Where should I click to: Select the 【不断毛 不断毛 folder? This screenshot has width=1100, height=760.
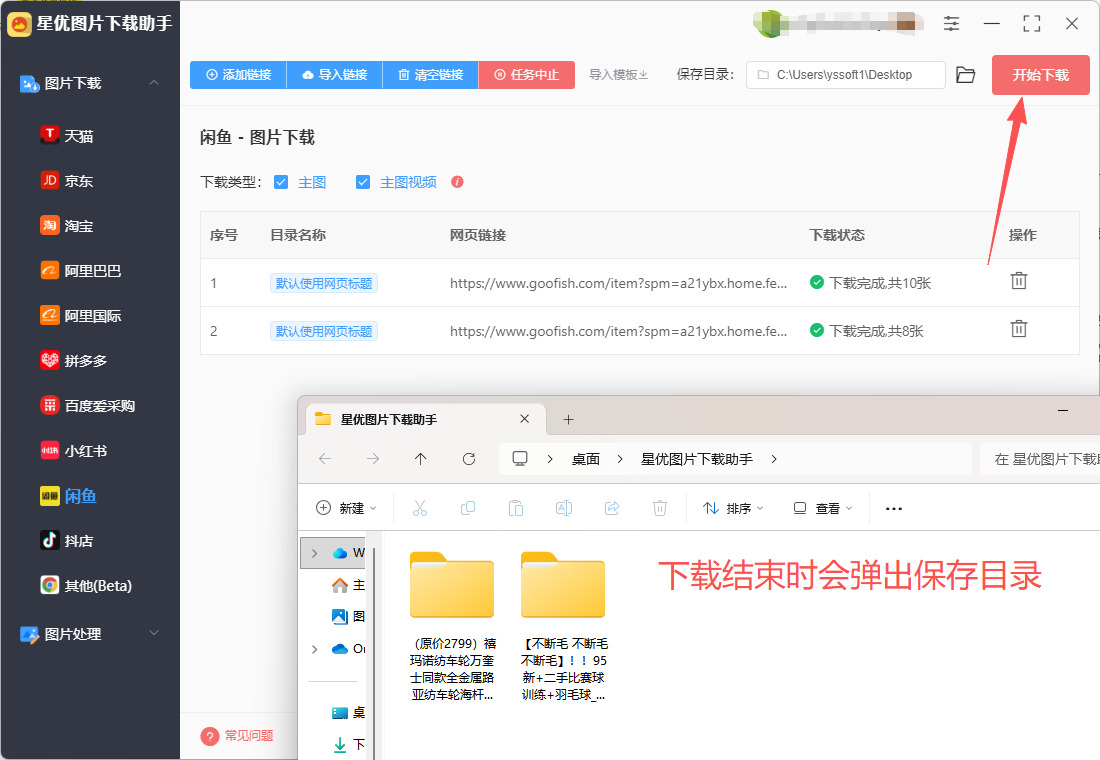[564, 626]
